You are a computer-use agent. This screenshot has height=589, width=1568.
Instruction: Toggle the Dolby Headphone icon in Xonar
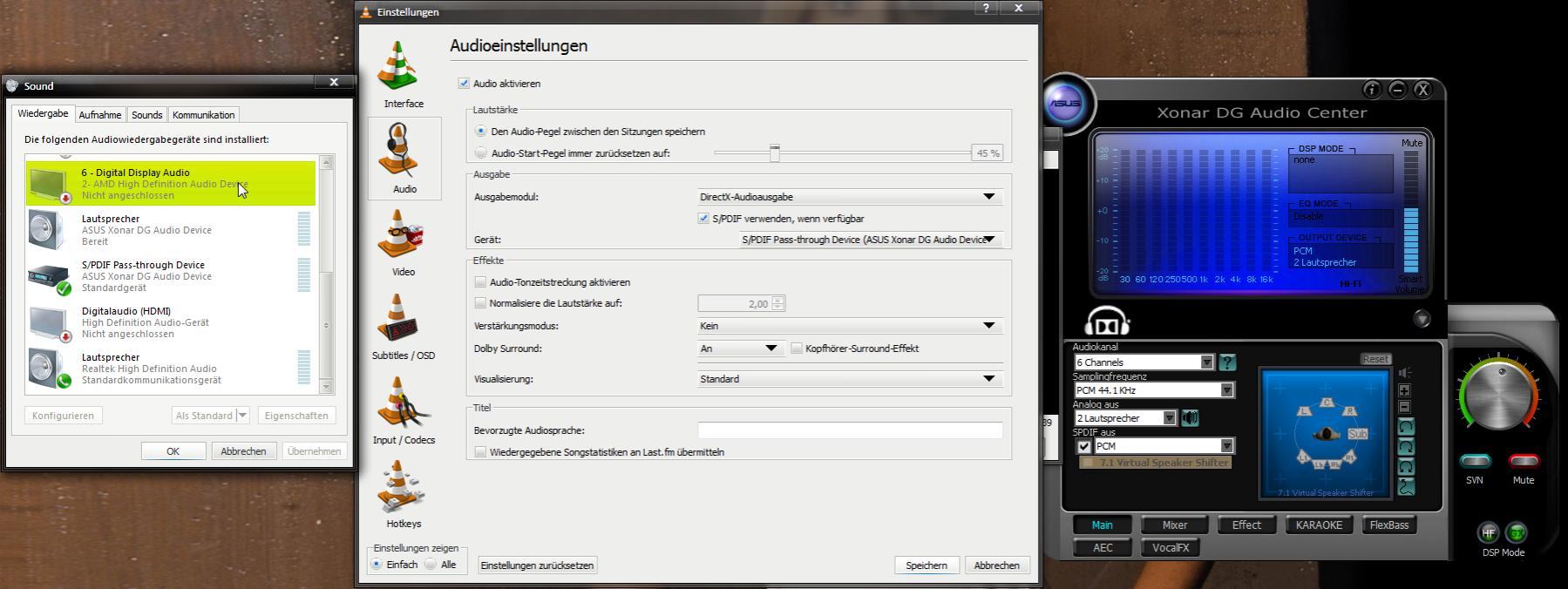(x=1107, y=322)
